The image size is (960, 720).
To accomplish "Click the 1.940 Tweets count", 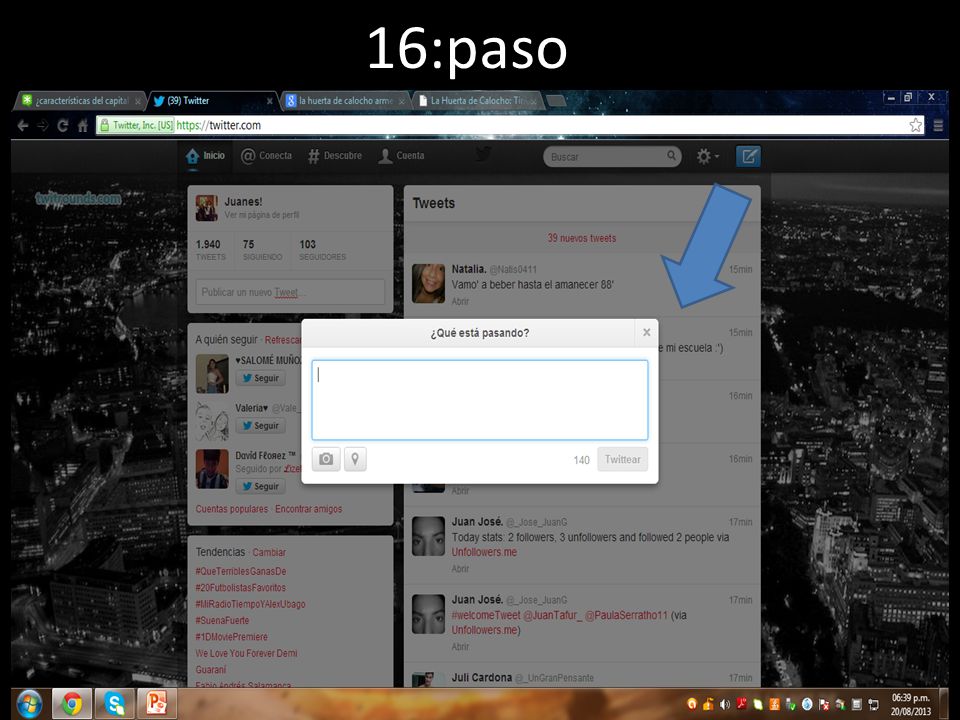I will [210, 249].
